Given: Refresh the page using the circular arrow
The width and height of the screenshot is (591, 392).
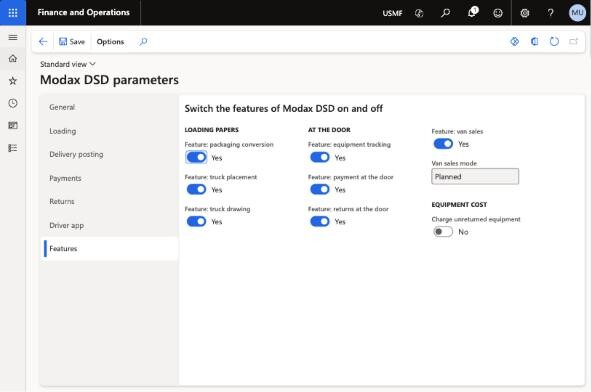Looking at the screenshot, I should (x=554, y=41).
